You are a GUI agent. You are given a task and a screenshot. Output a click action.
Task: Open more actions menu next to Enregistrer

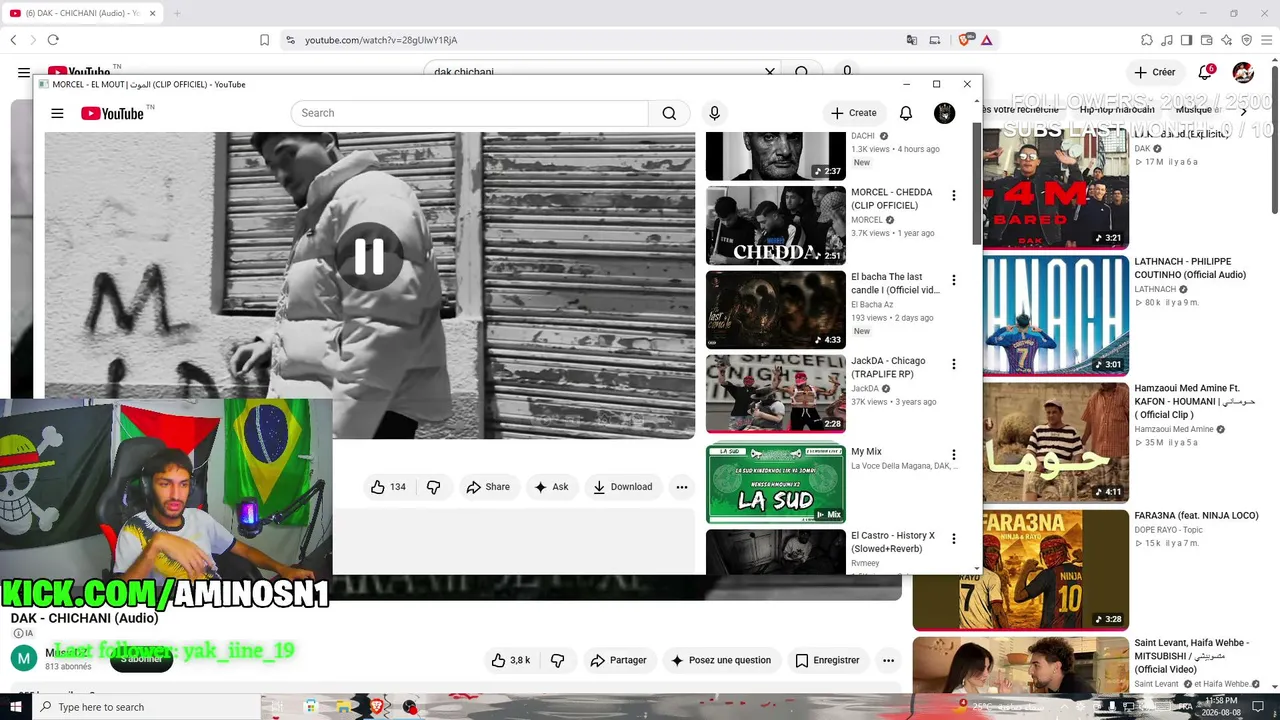(888, 660)
